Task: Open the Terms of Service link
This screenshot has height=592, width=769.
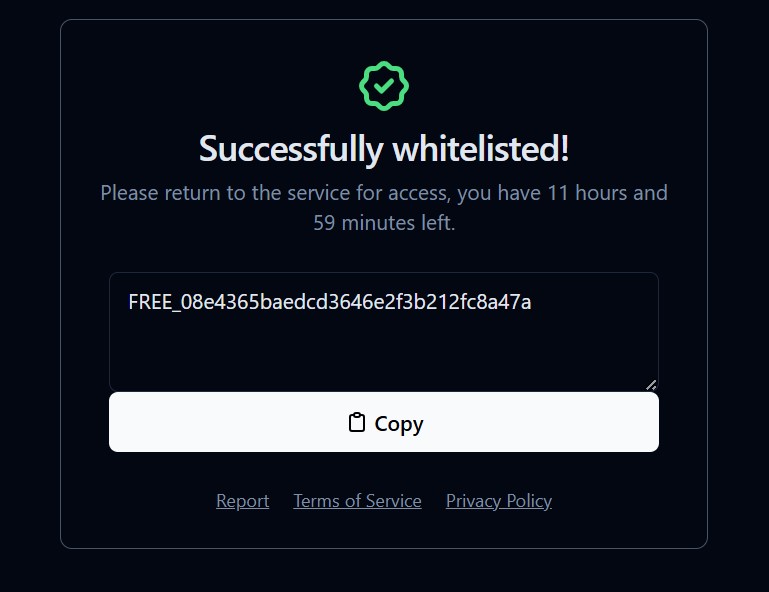Action: coord(357,501)
